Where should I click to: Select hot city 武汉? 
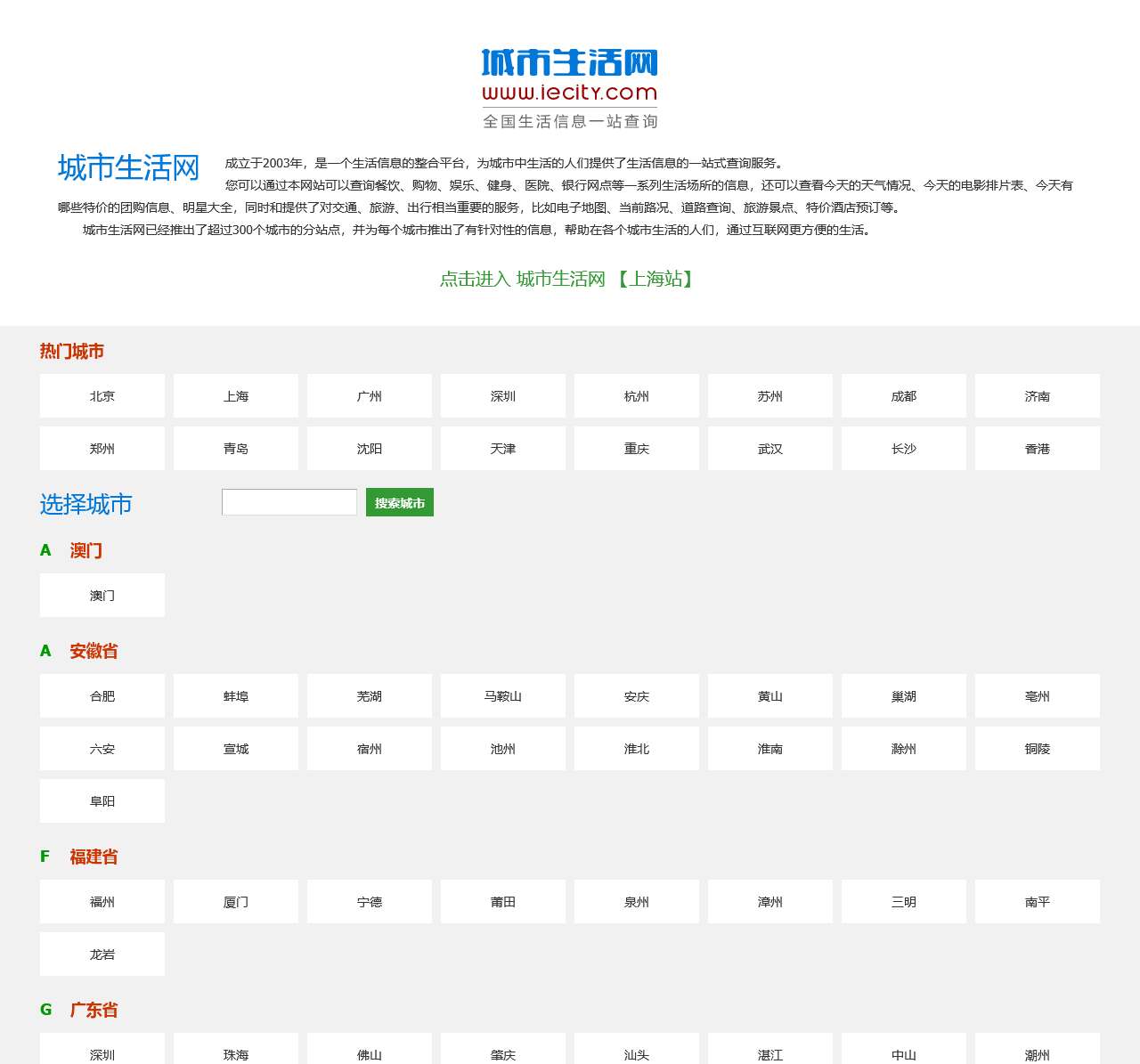click(x=770, y=449)
